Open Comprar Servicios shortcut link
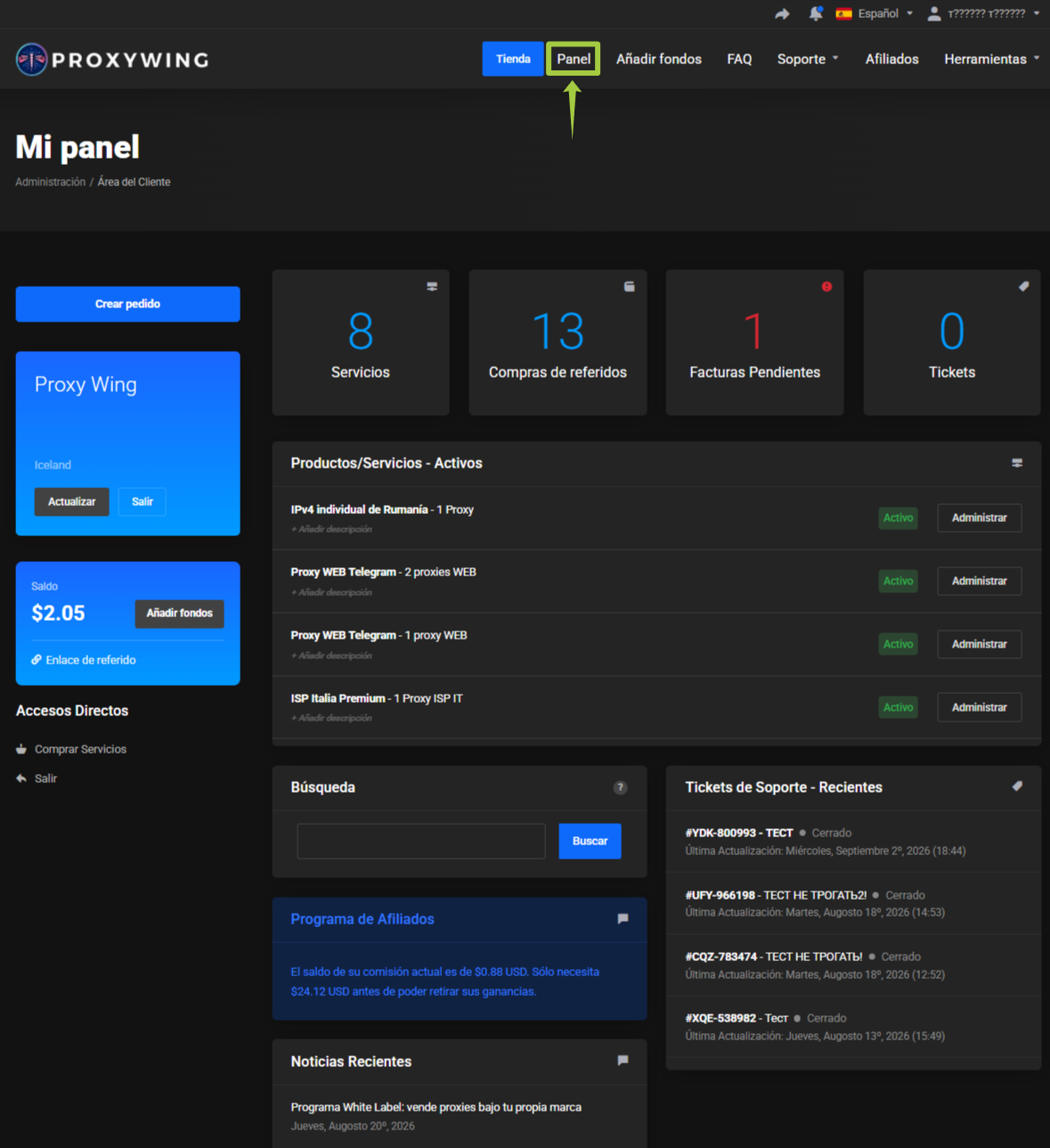The image size is (1050, 1148). [80, 749]
